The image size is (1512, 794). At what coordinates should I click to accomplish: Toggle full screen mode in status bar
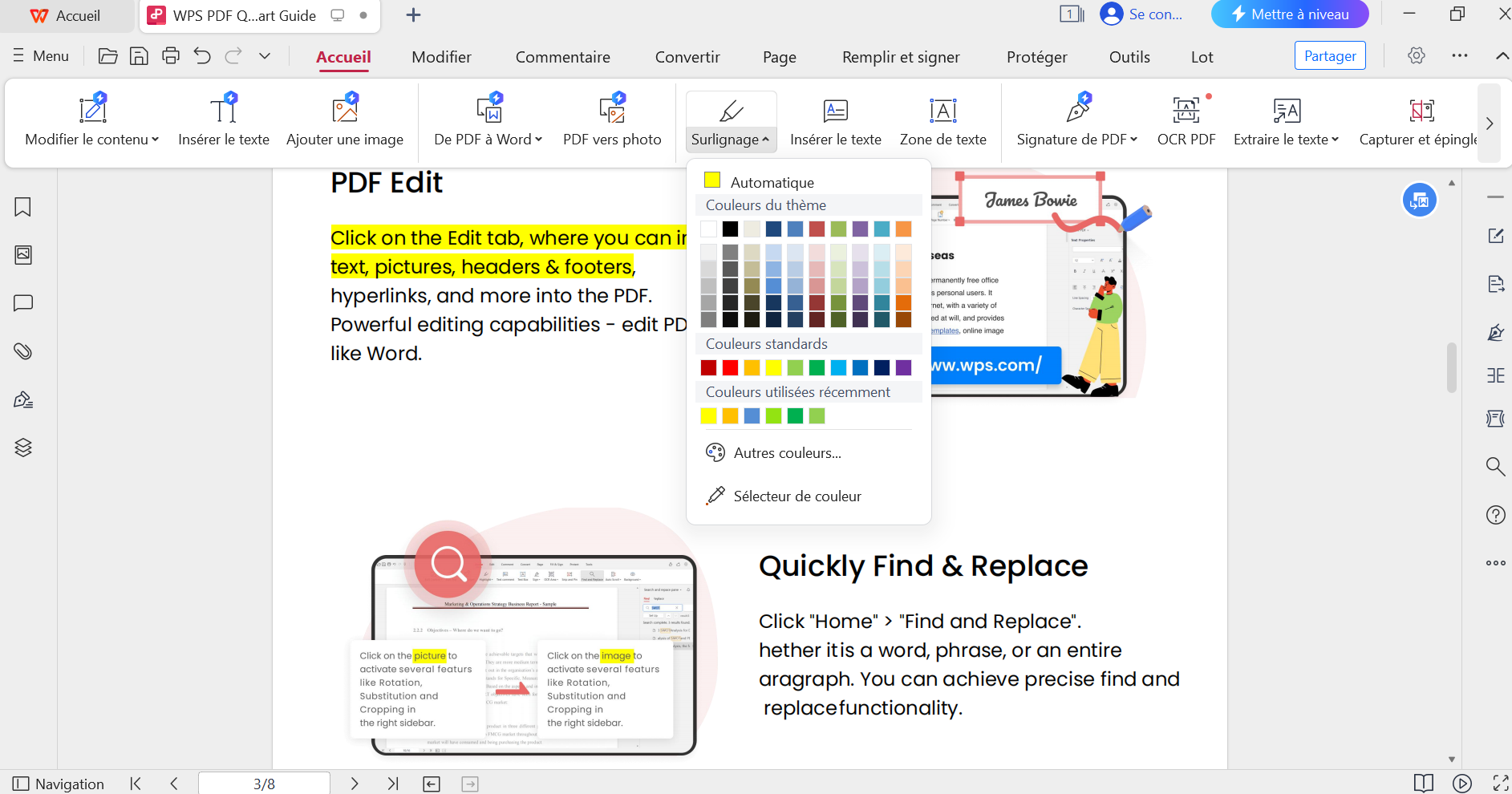tap(1500, 784)
